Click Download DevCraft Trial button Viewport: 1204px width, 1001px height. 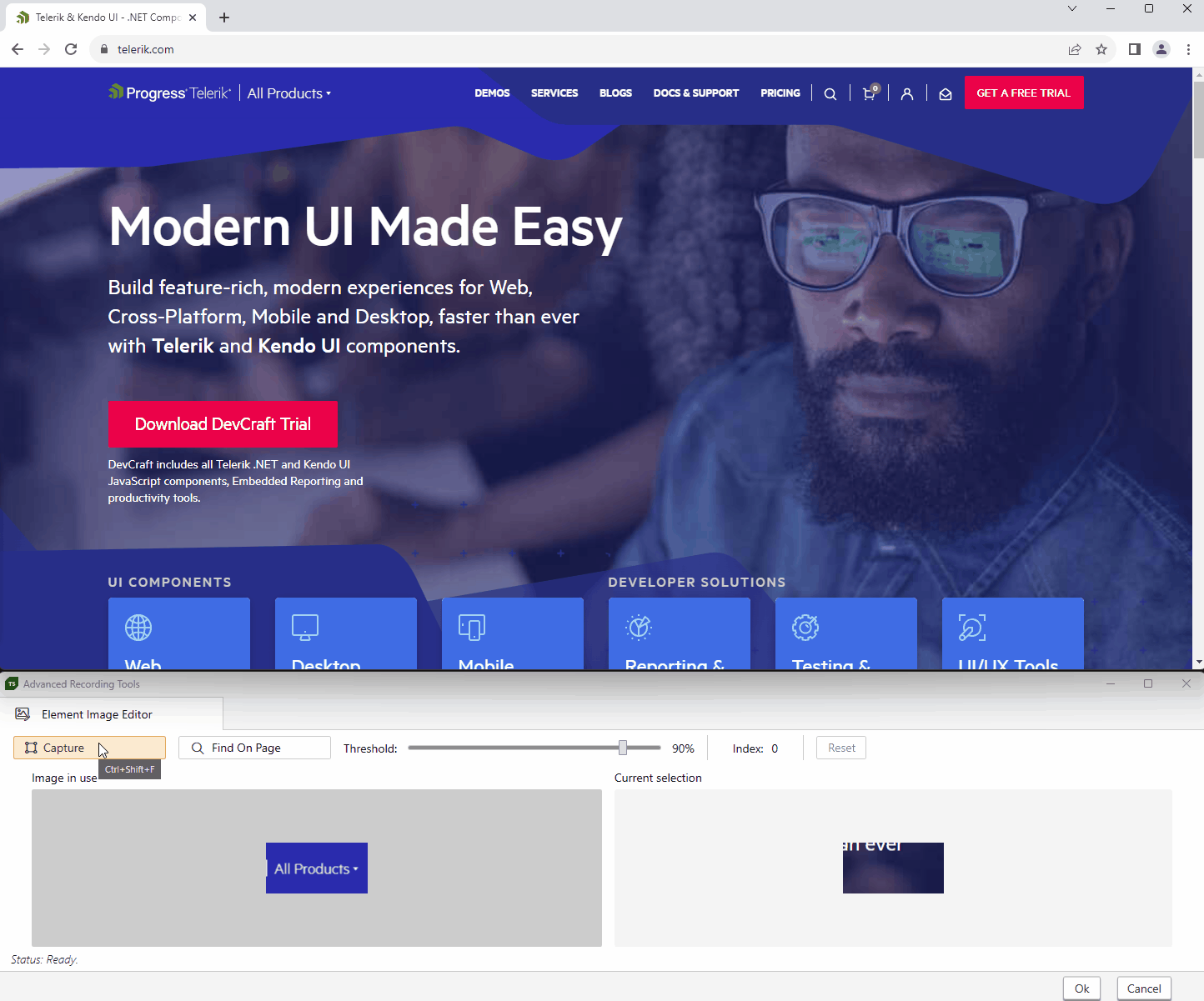223,424
